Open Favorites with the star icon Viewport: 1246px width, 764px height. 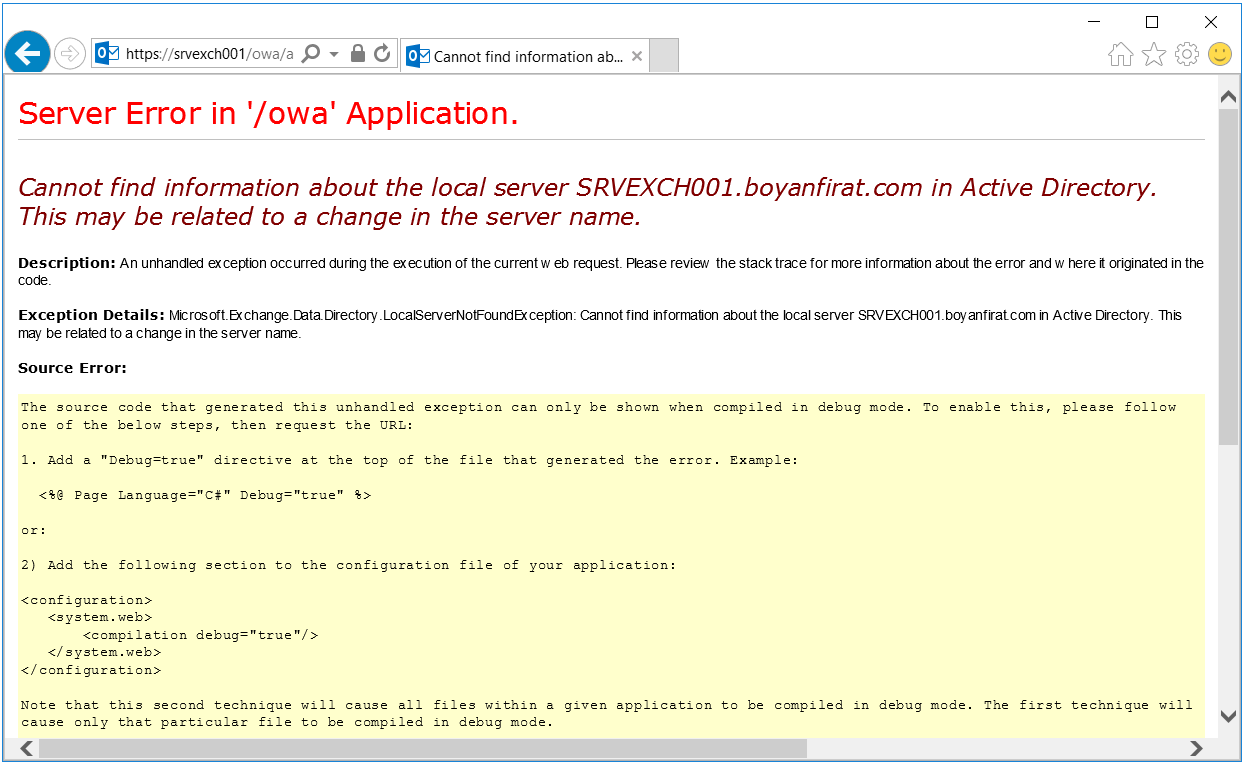tap(1153, 55)
